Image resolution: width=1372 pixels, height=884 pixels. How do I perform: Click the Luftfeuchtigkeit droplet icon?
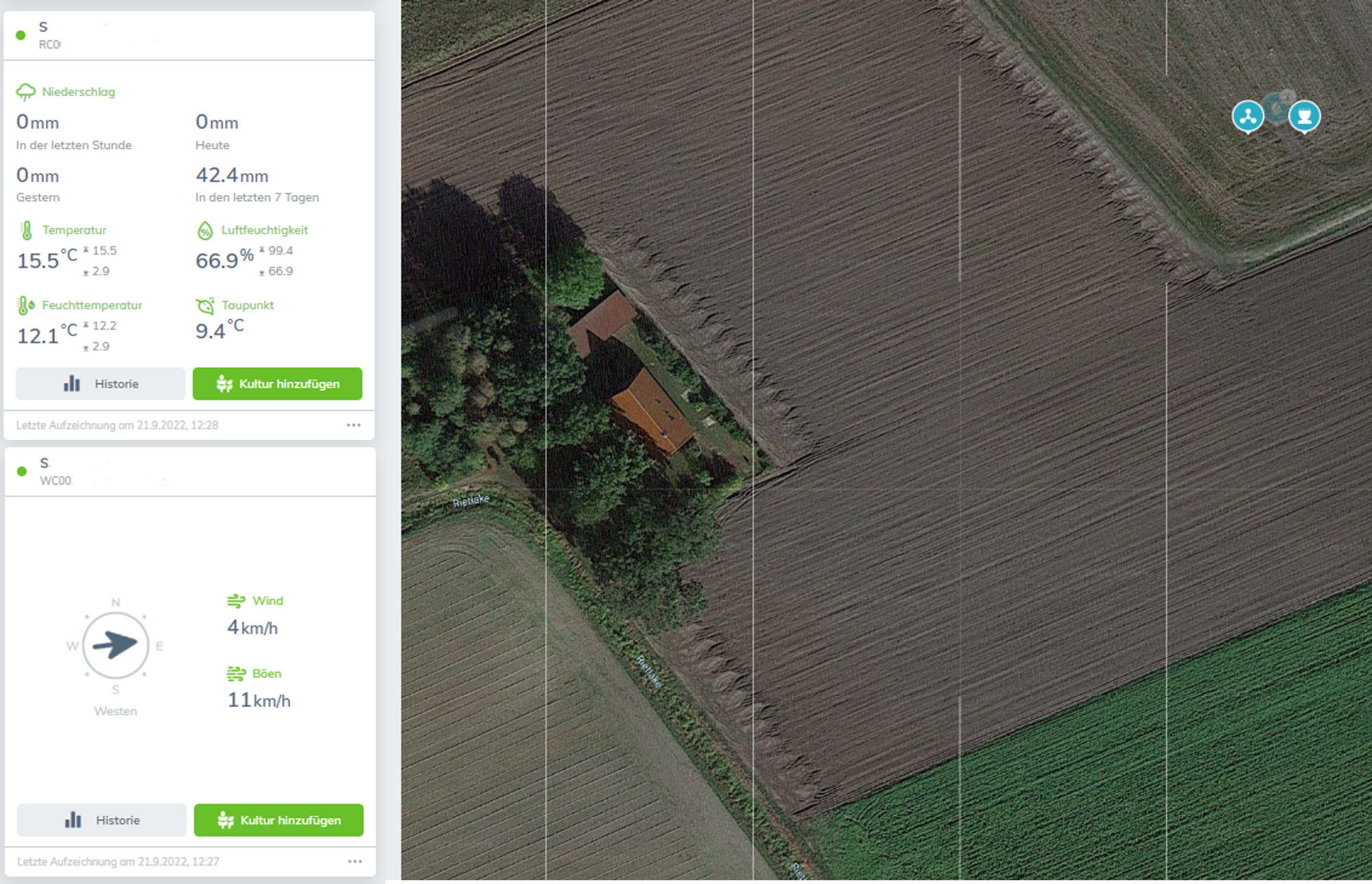tap(205, 230)
